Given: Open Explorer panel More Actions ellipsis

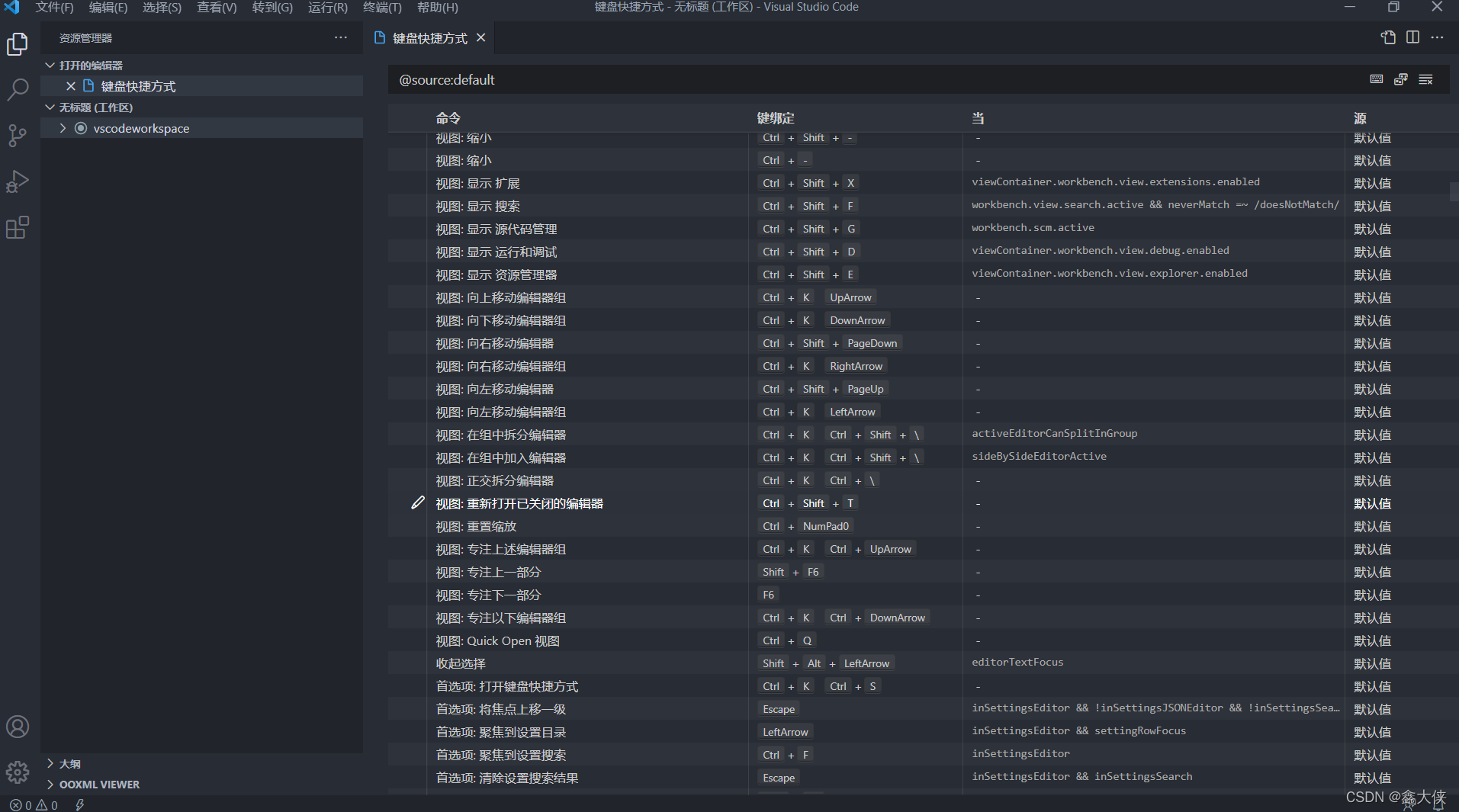Looking at the screenshot, I should (341, 37).
